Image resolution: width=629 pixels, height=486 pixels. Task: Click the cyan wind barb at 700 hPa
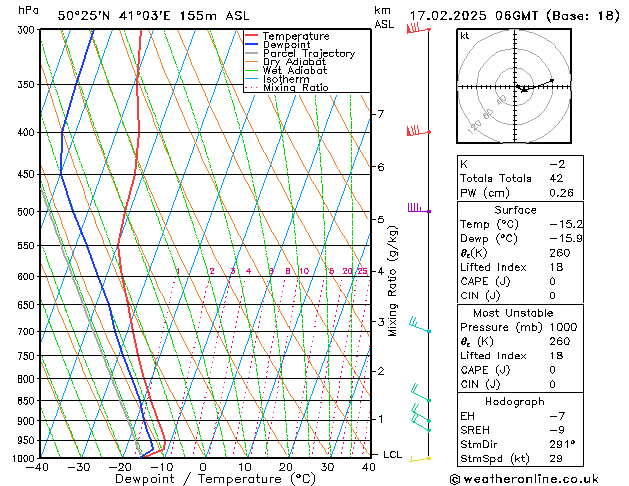420,325
